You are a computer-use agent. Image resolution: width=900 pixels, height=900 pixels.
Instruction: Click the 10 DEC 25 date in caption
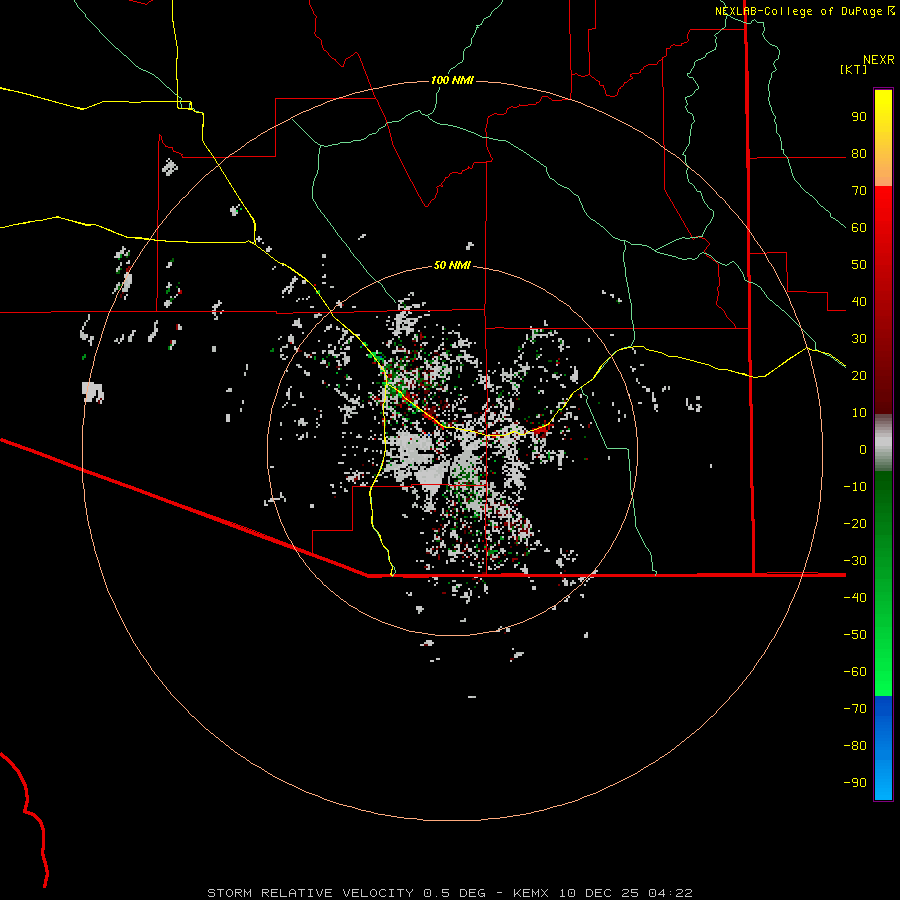tap(599, 893)
